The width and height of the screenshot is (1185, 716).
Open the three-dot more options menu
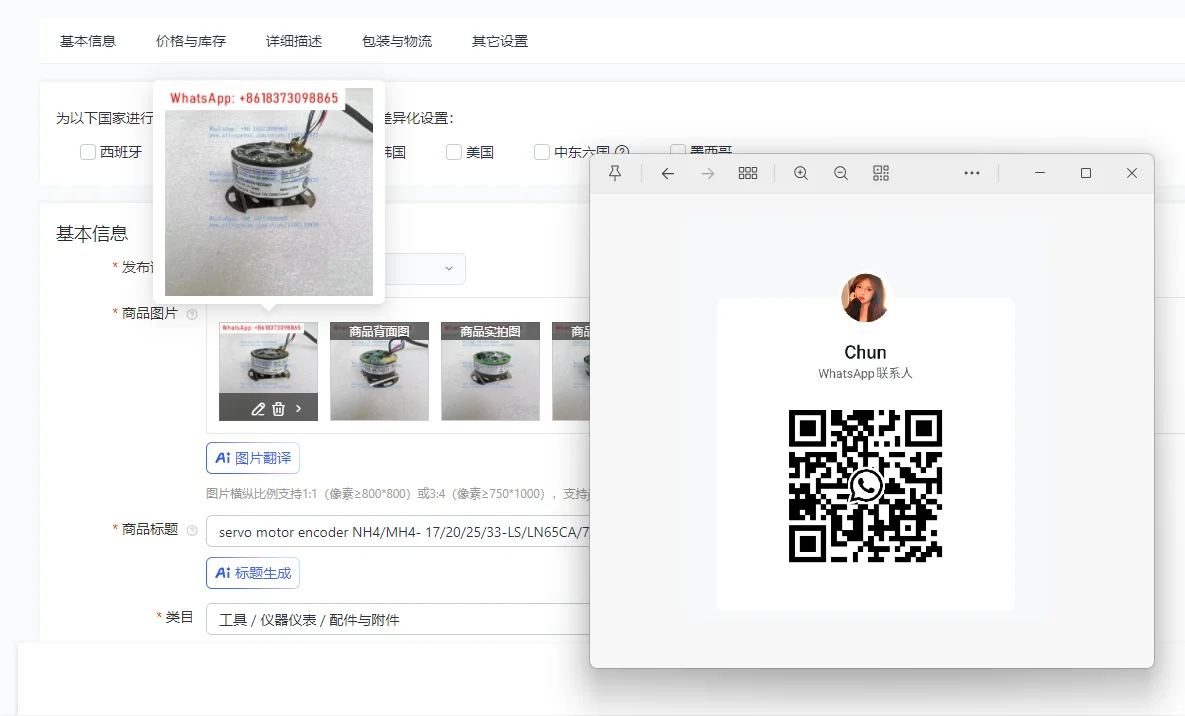(x=972, y=173)
